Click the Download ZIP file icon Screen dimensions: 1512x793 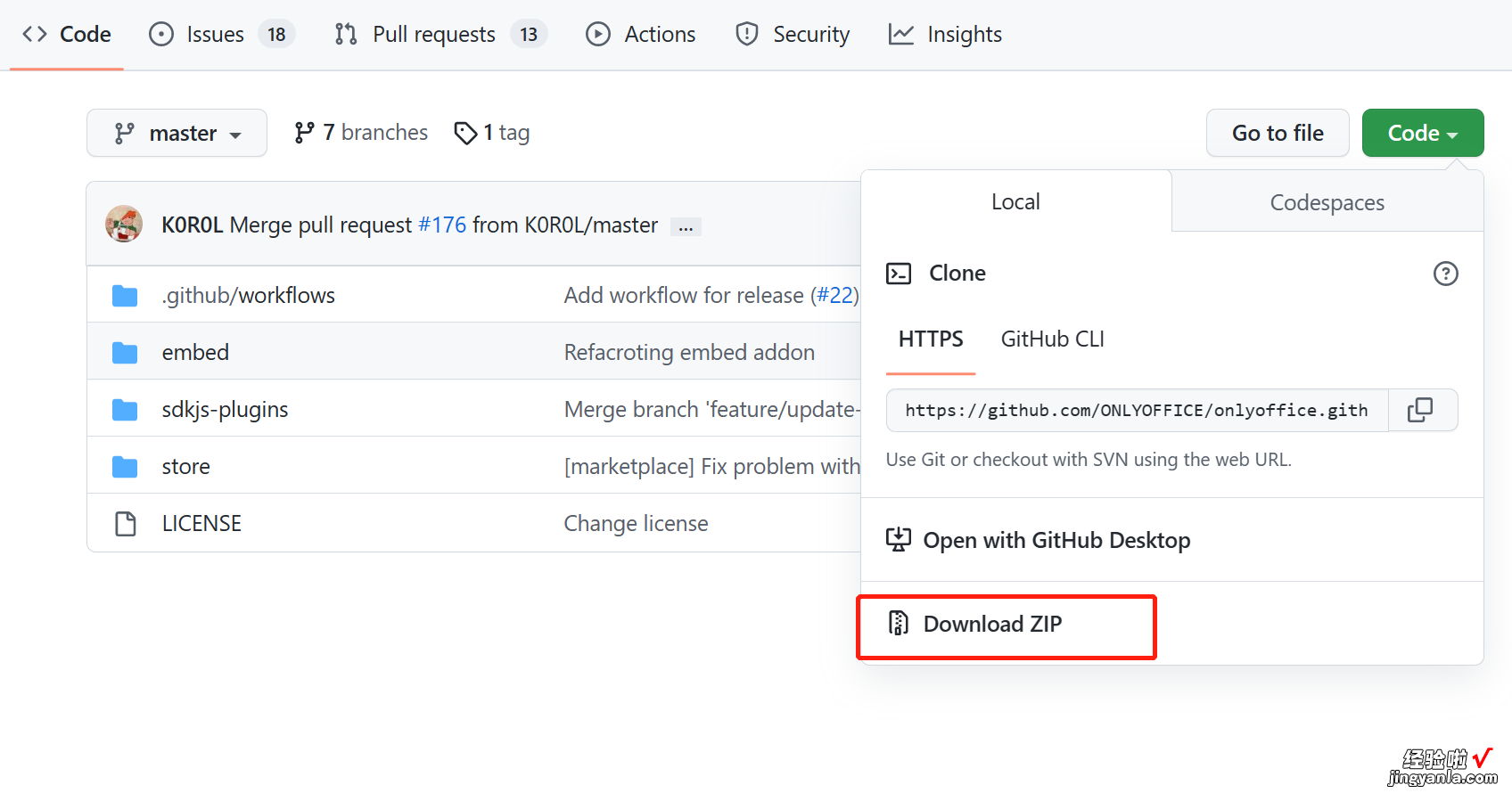click(x=899, y=623)
